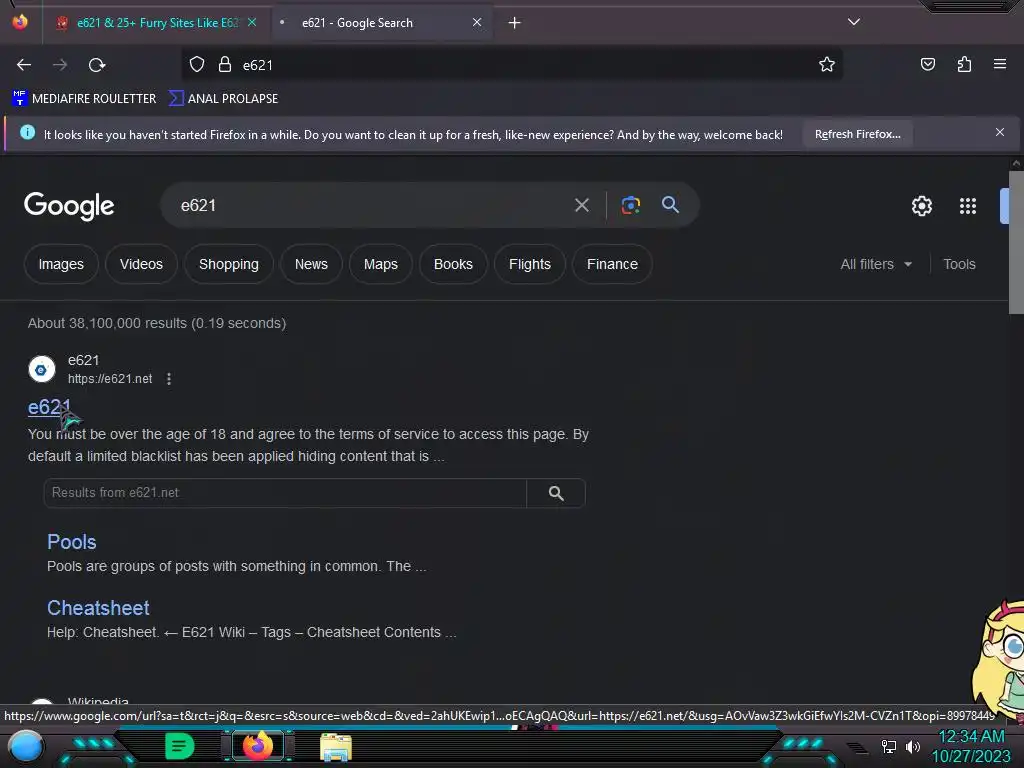Open the e621 result title link

coord(49,408)
